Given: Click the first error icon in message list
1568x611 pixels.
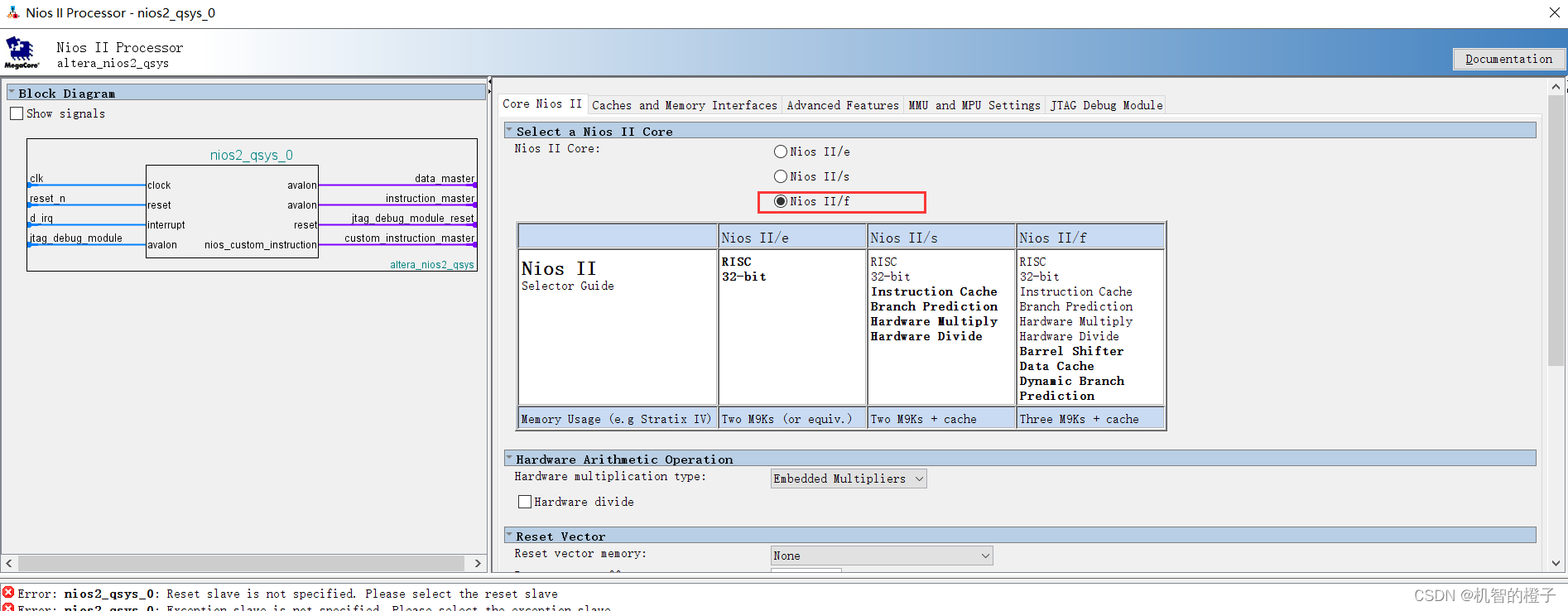Looking at the screenshot, I should pyautogui.click(x=8, y=592).
